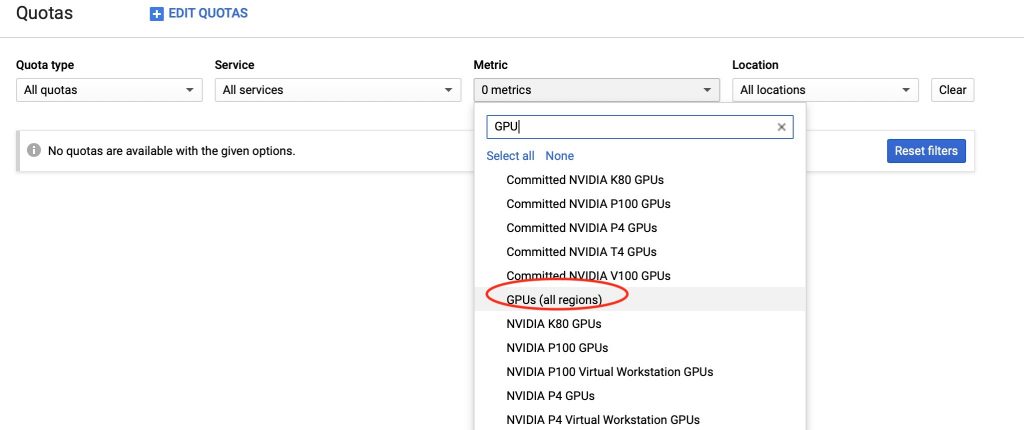Click the info icon in the notice bar
Image resolution: width=1024 pixels, height=430 pixels.
point(34,150)
